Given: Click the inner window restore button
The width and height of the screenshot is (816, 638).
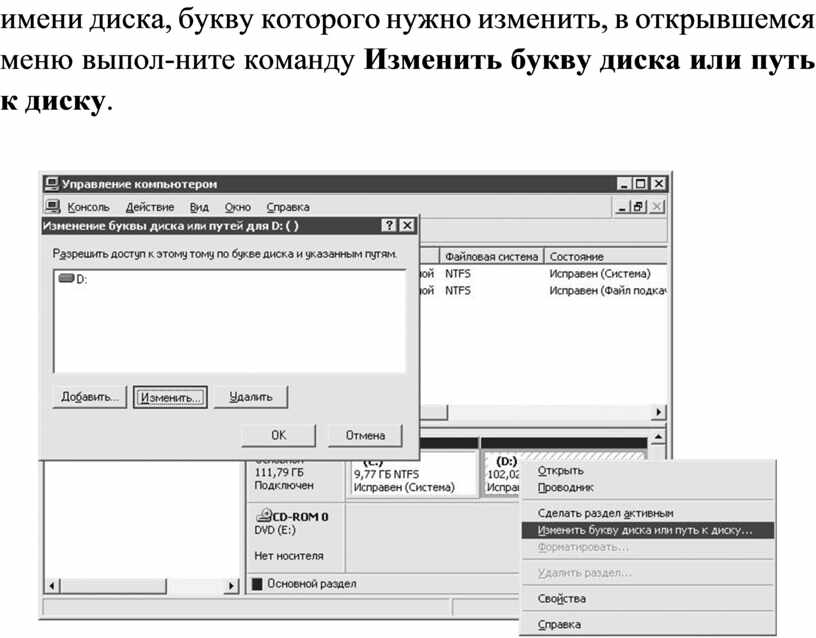Looking at the screenshot, I should [x=637, y=206].
